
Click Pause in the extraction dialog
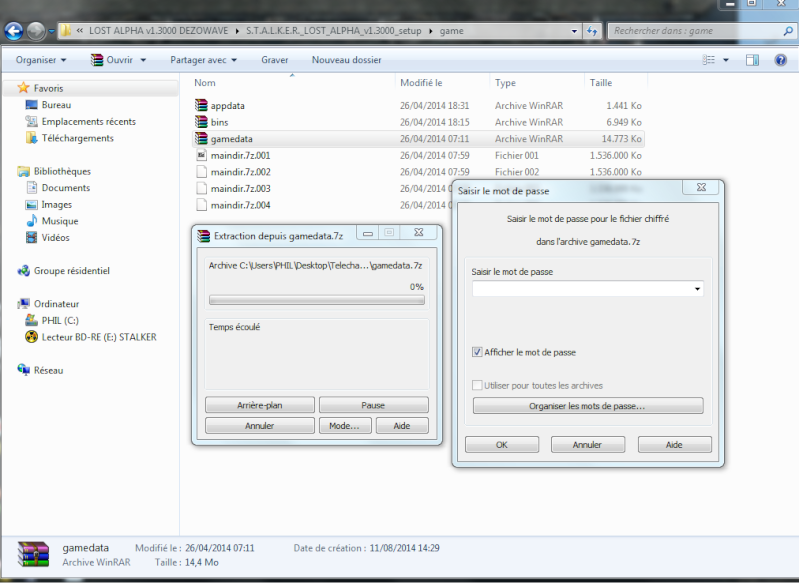[374, 405]
